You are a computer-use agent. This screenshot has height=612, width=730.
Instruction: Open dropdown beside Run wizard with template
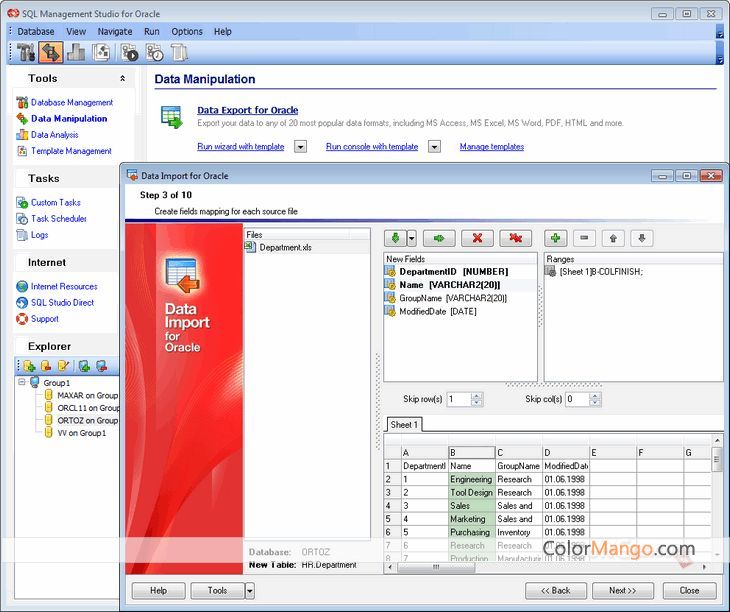click(301, 147)
